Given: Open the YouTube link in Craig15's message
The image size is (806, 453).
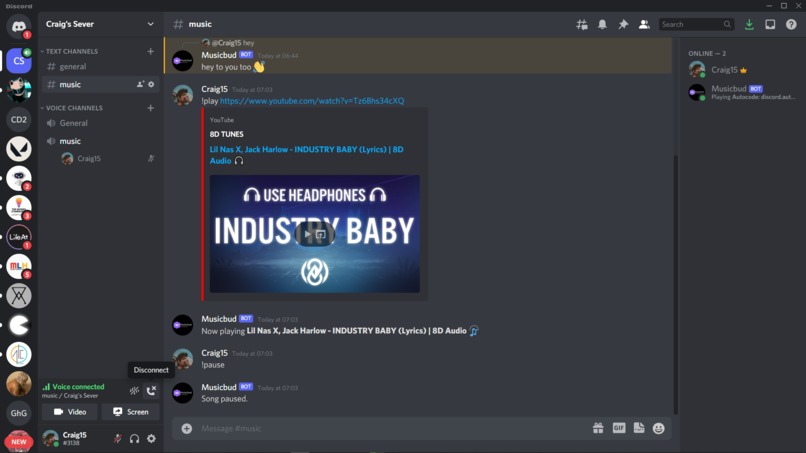Looking at the screenshot, I should (x=312, y=101).
